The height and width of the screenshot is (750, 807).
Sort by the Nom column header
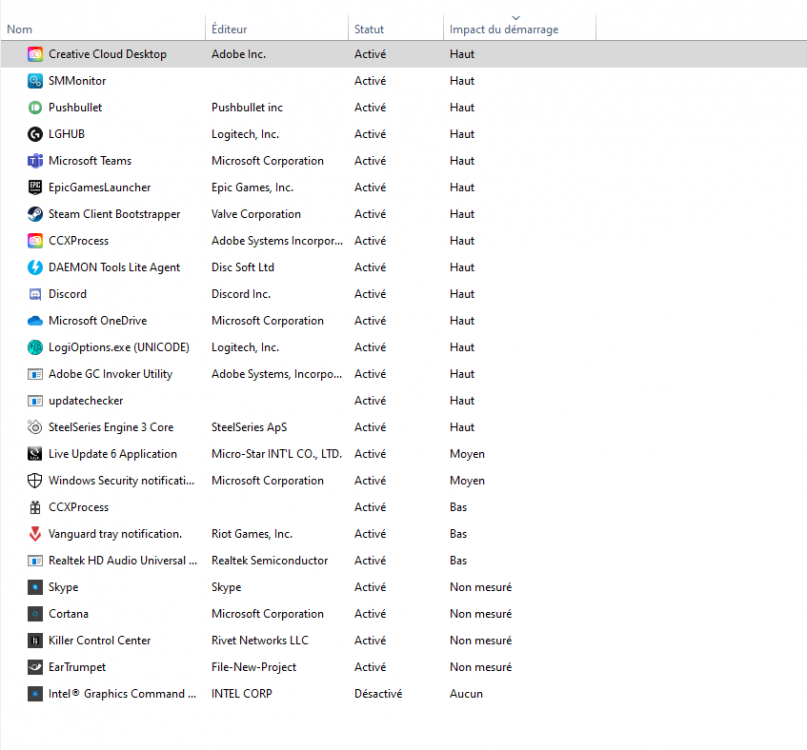click(x=20, y=29)
